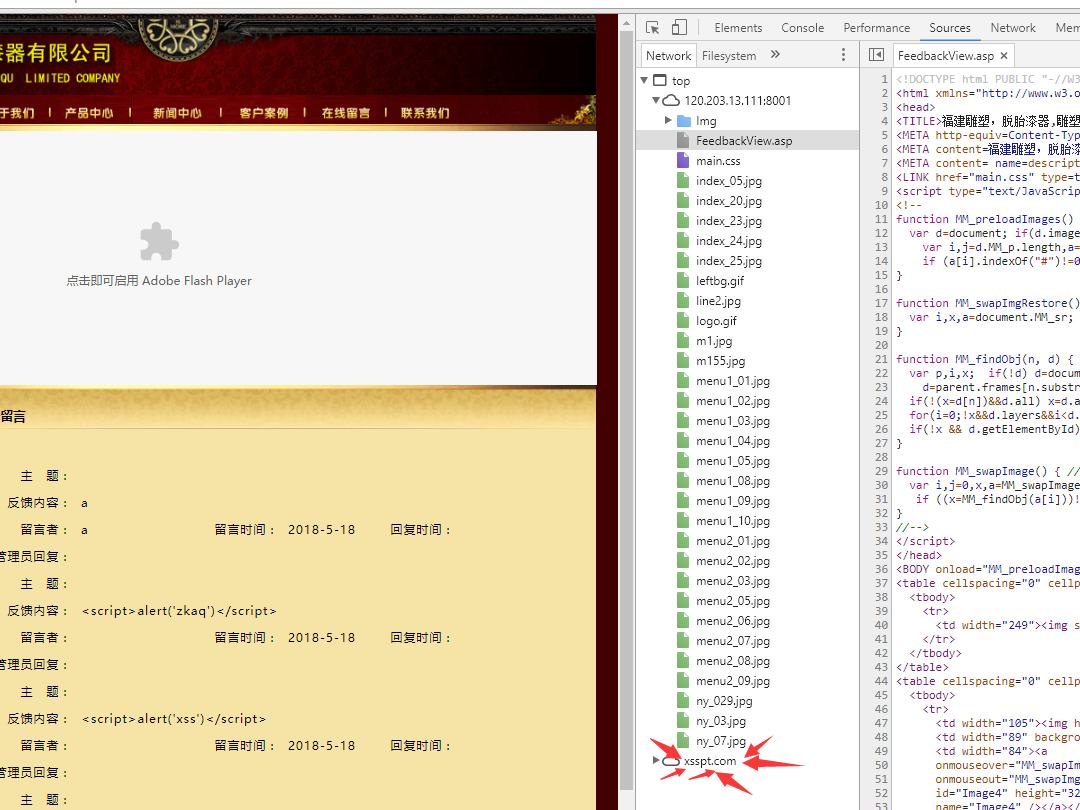Open 联系我们 navigation link
The width and height of the screenshot is (1080, 810).
(x=425, y=113)
